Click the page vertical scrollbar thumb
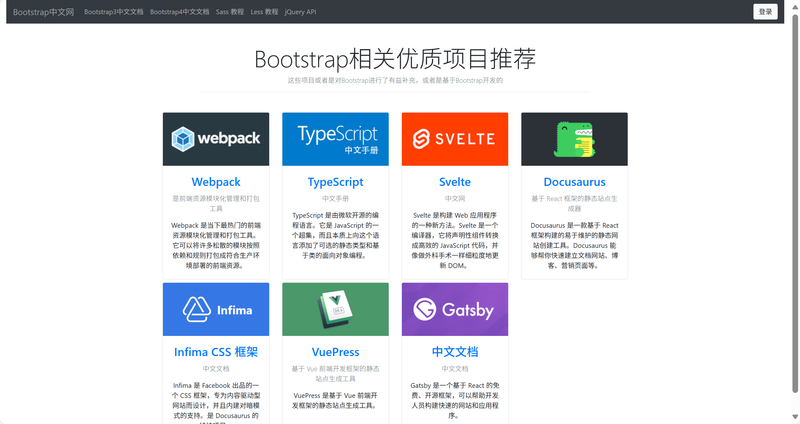 pyautogui.click(x=795, y=204)
